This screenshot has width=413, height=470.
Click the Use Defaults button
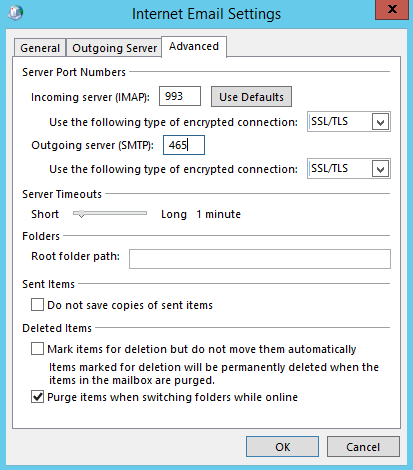click(251, 97)
